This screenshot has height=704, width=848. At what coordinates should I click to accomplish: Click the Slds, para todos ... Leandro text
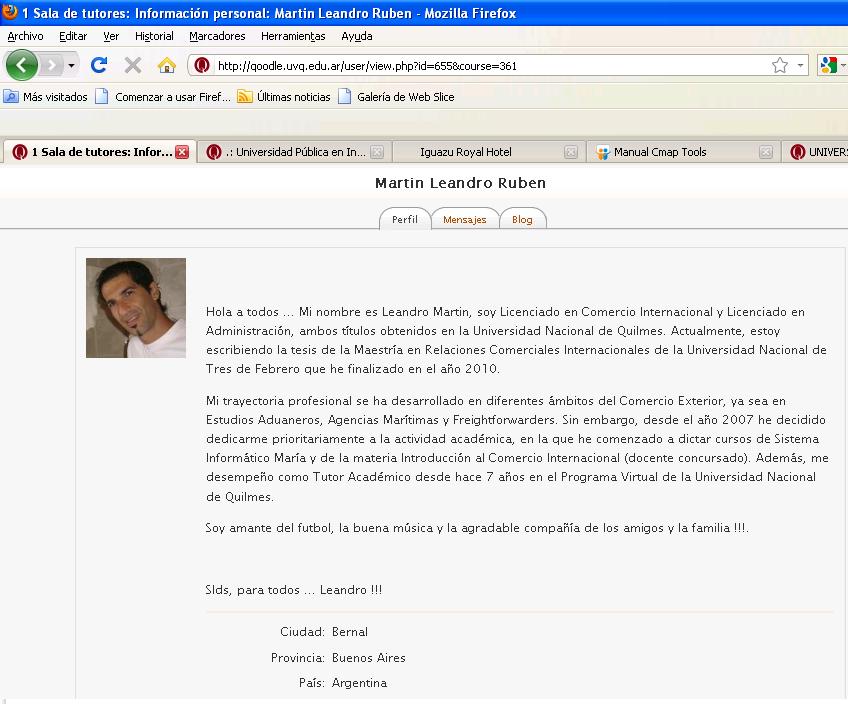(294, 589)
